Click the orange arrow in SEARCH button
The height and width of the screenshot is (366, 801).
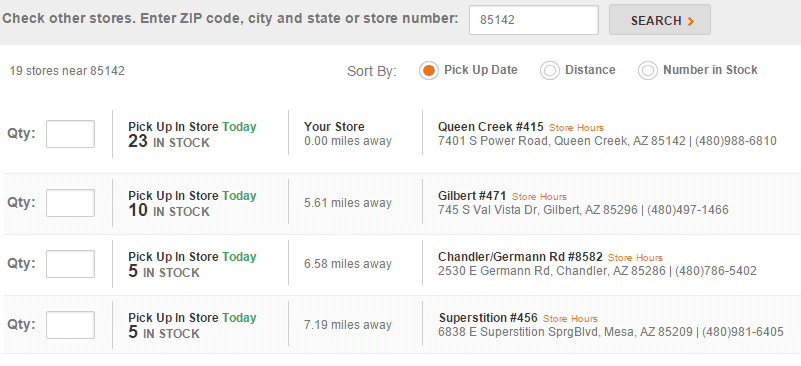[x=691, y=21]
